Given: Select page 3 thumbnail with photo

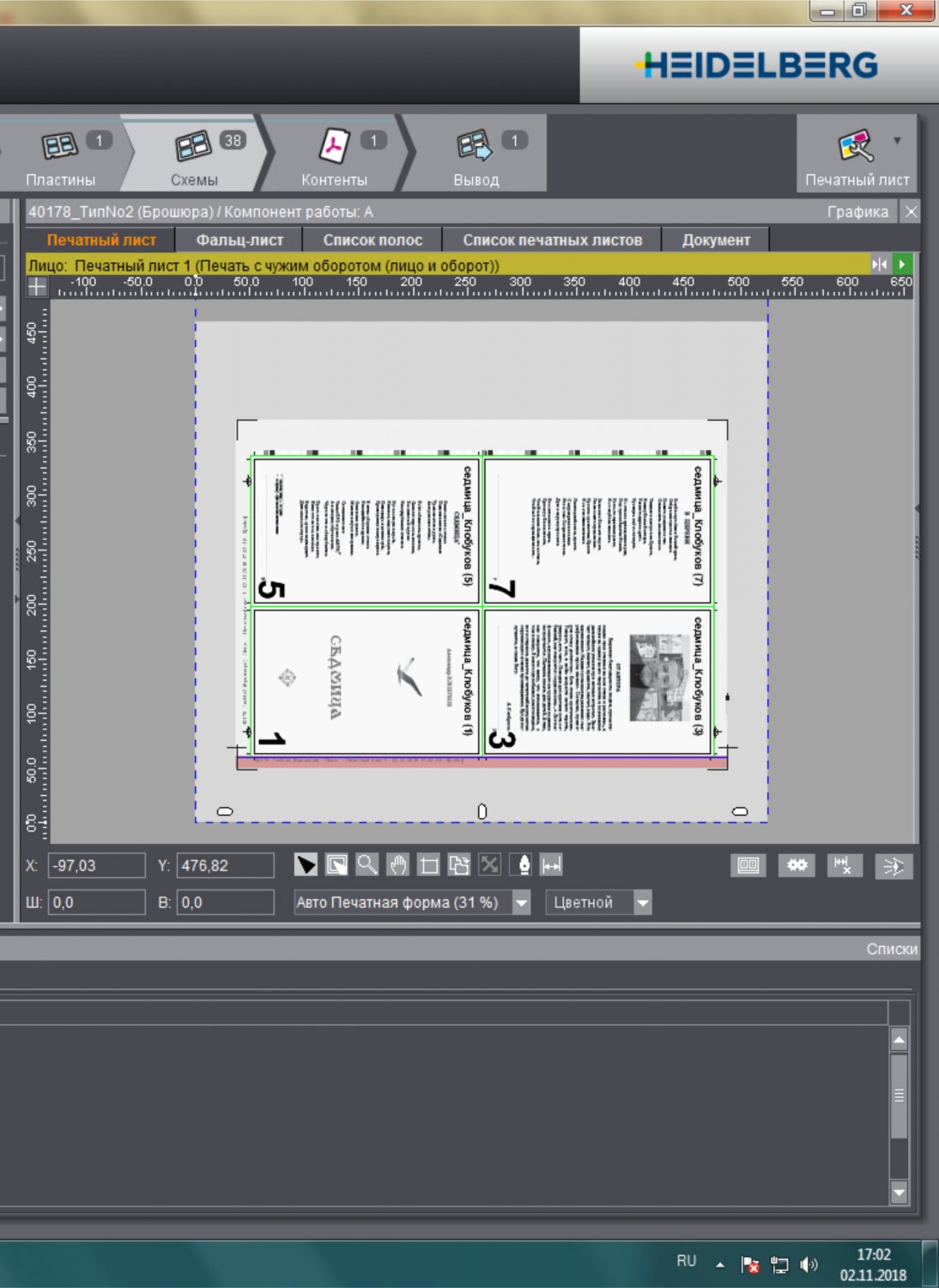Looking at the screenshot, I should coord(597,682).
